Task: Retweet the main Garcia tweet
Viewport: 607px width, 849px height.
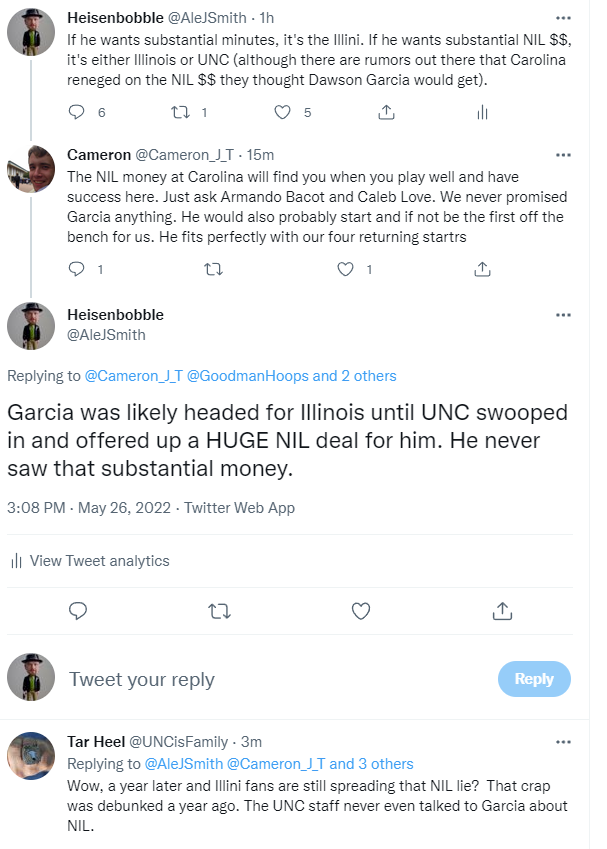Action: (x=219, y=611)
